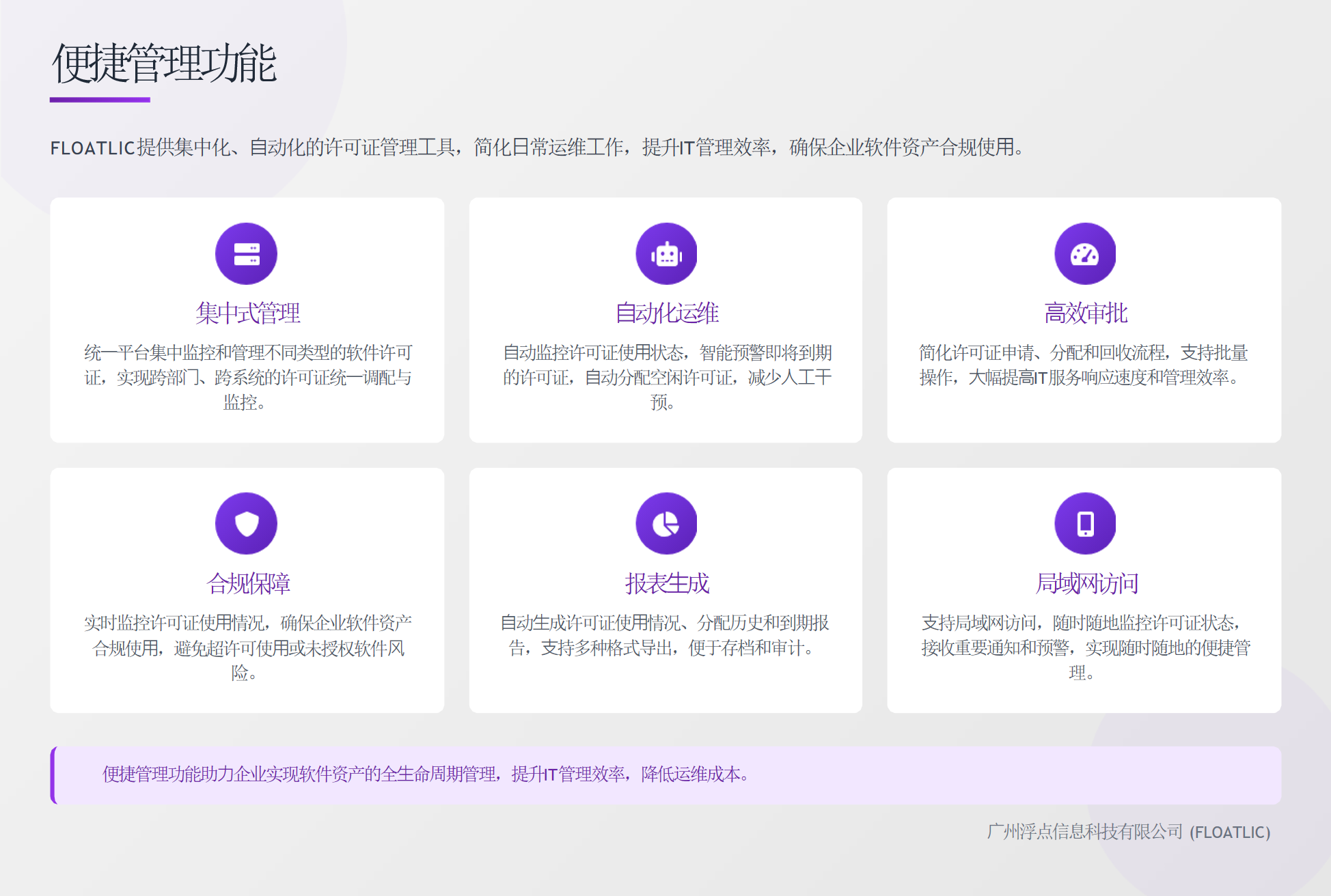Click the 报表生成 description paragraph
1331x896 pixels.
pos(664,635)
